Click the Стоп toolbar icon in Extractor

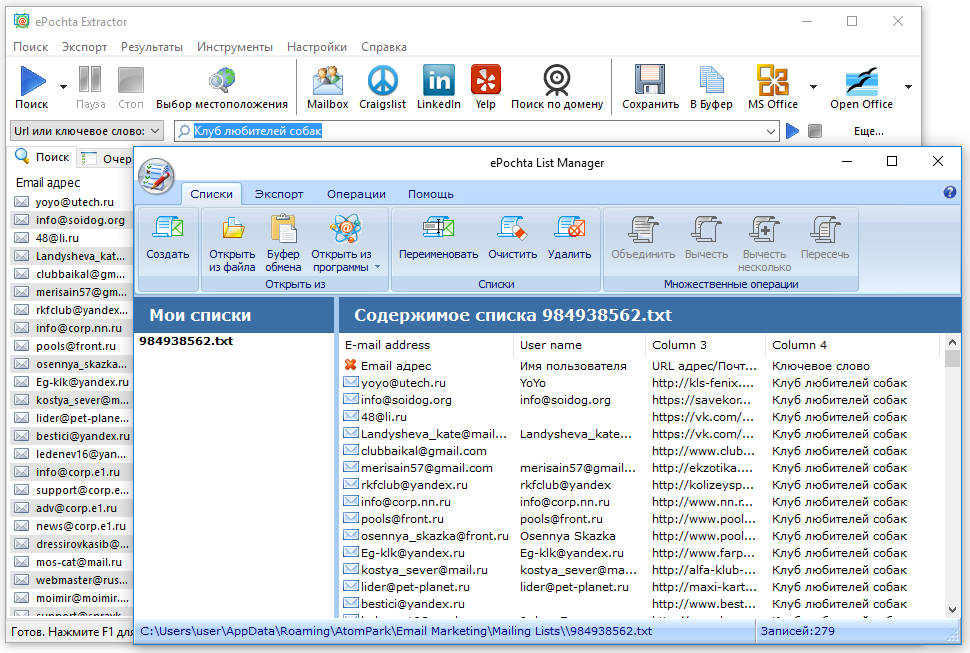[131, 80]
